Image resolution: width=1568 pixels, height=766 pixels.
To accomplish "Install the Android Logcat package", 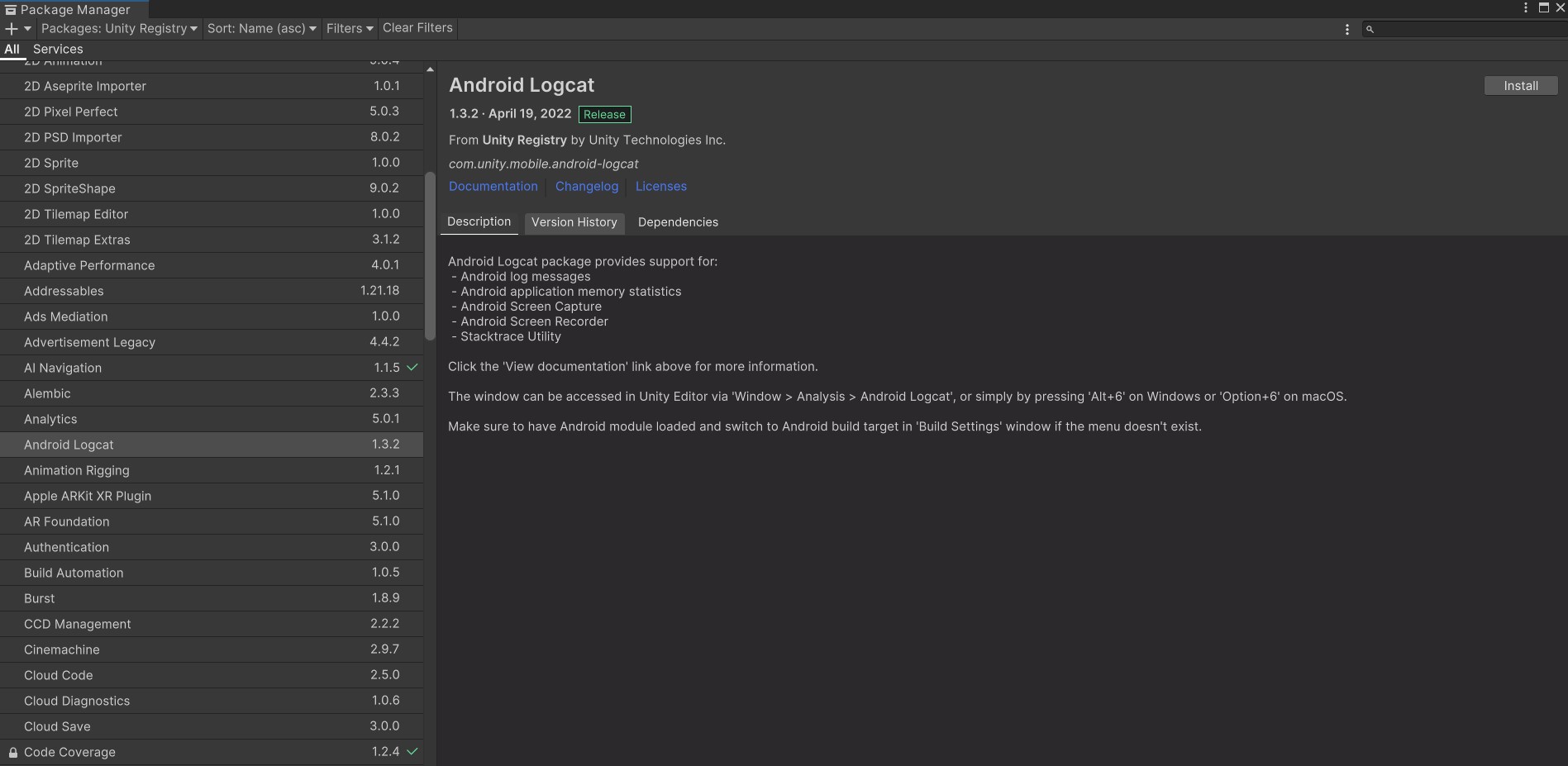I will point(1521,86).
